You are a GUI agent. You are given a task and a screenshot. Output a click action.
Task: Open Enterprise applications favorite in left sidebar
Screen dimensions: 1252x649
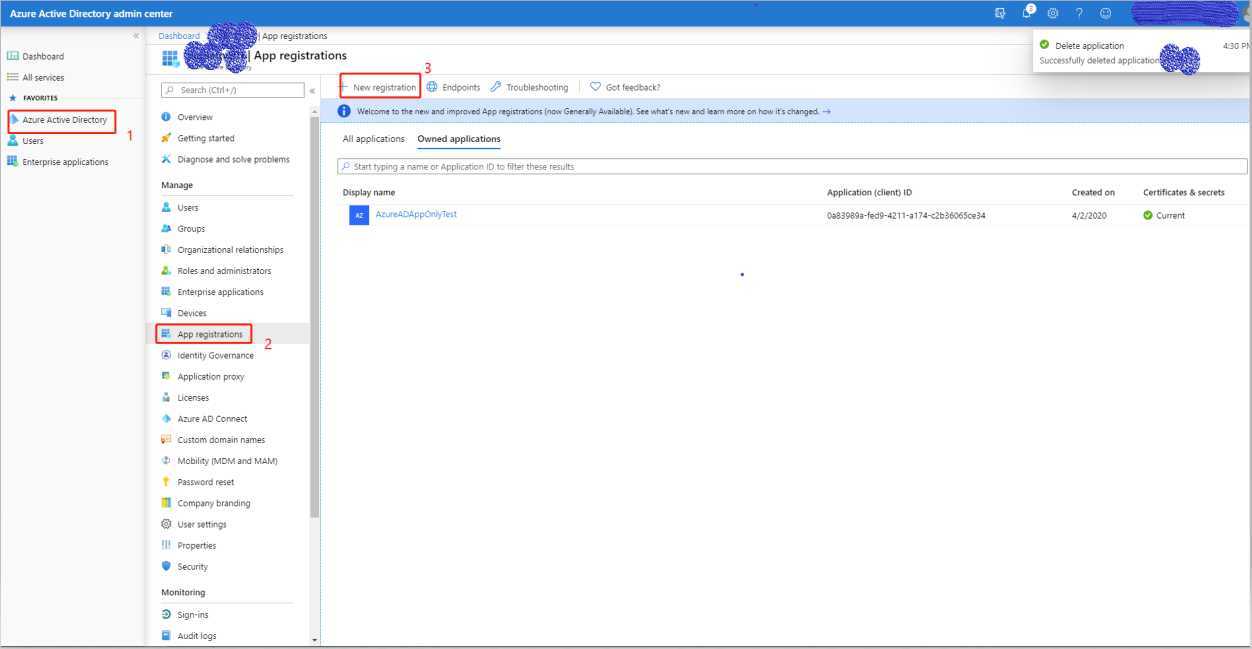point(65,162)
